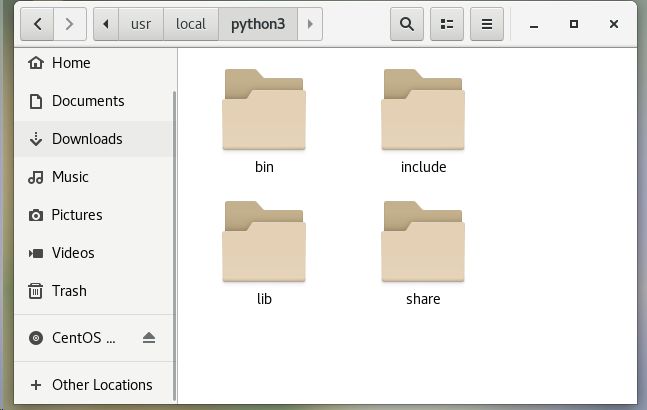Open Downloads in the sidebar
647x410 pixels.
point(94,139)
